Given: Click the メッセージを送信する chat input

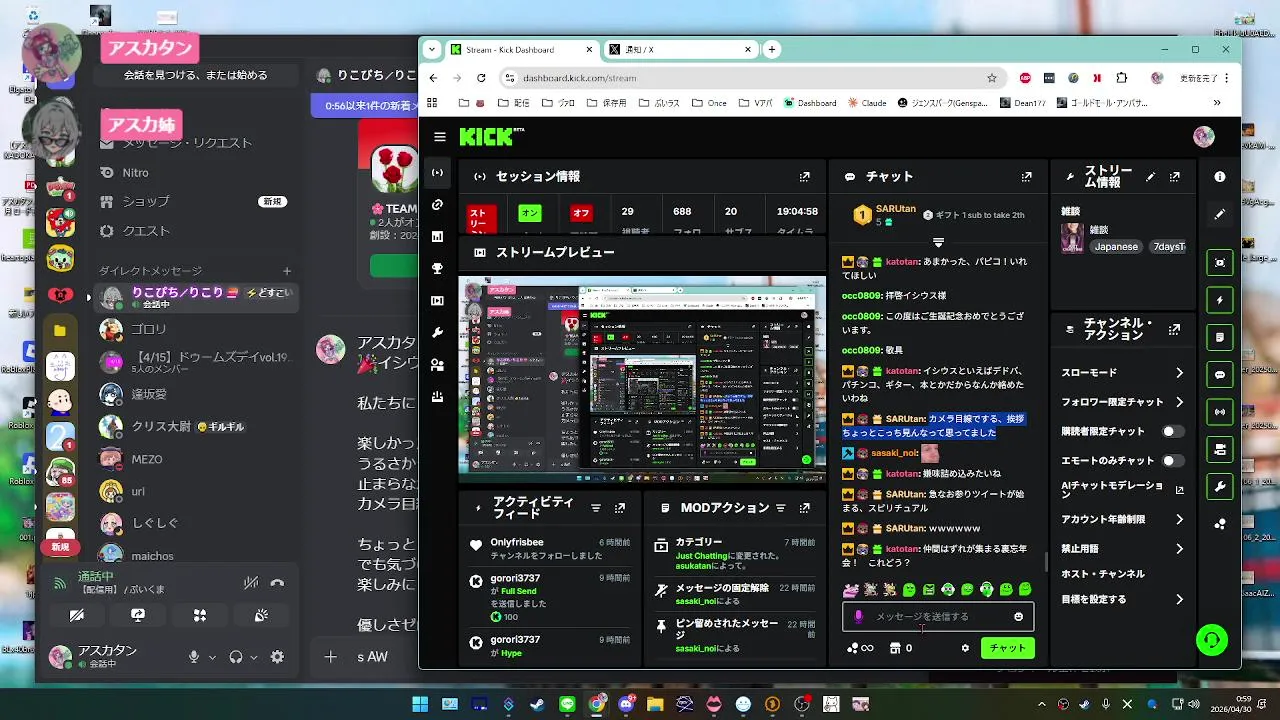Looking at the screenshot, I should (x=938, y=617).
